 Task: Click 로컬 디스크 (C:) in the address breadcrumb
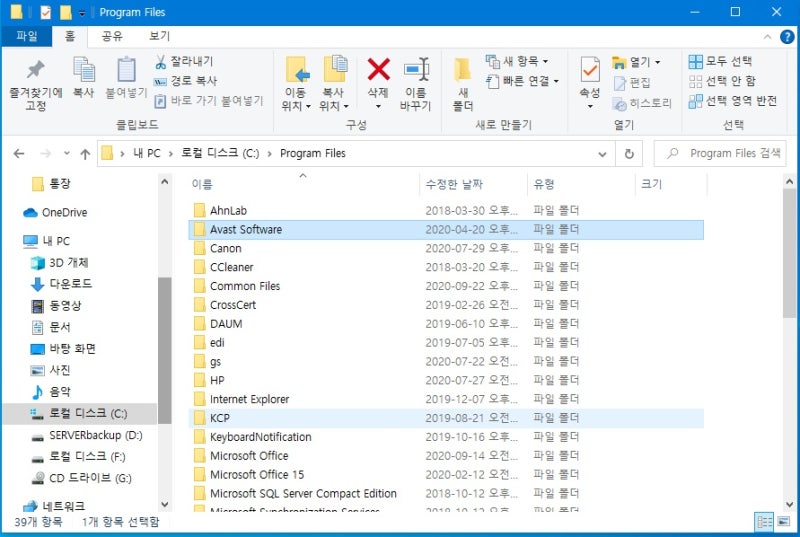click(x=220, y=154)
